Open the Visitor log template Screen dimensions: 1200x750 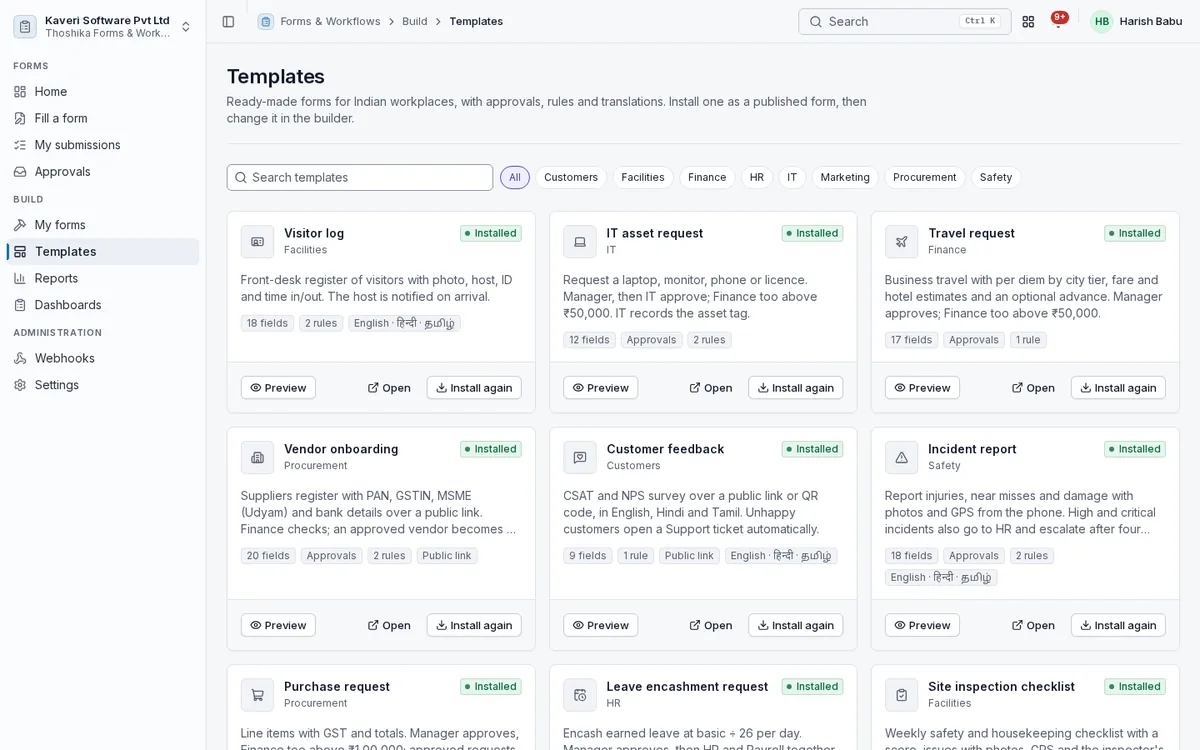coord(389,388)
